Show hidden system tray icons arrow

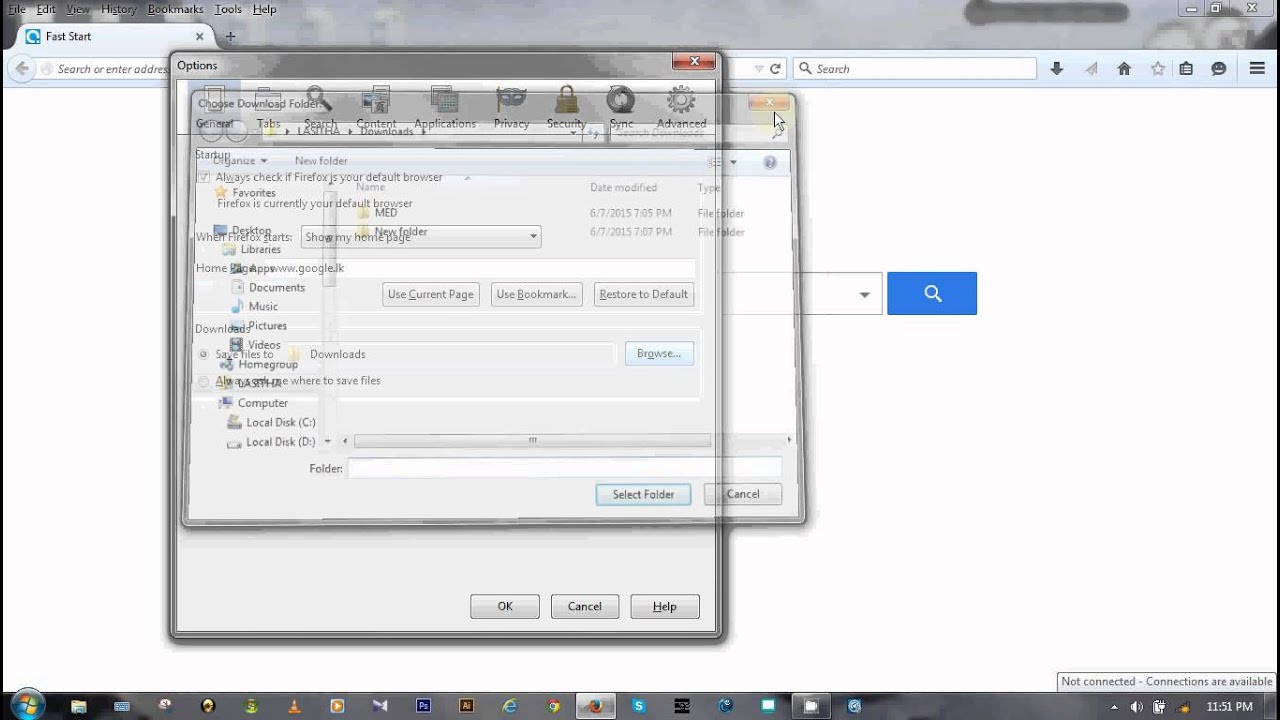[x=1114, y=707]
